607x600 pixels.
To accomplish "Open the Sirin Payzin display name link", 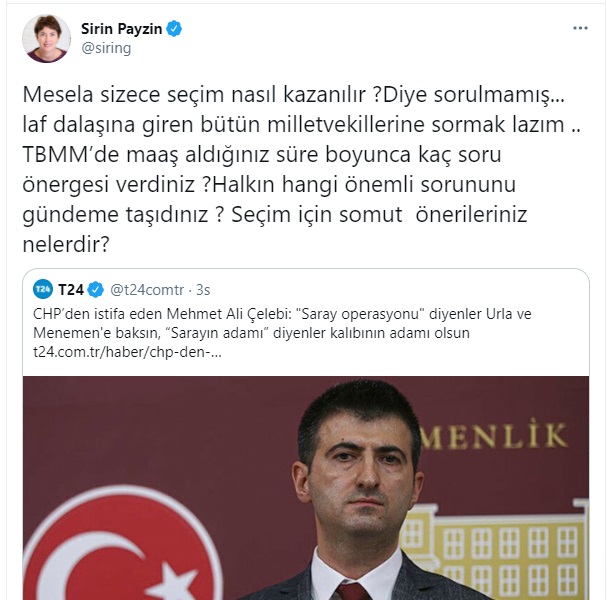I will click(121, 29).
